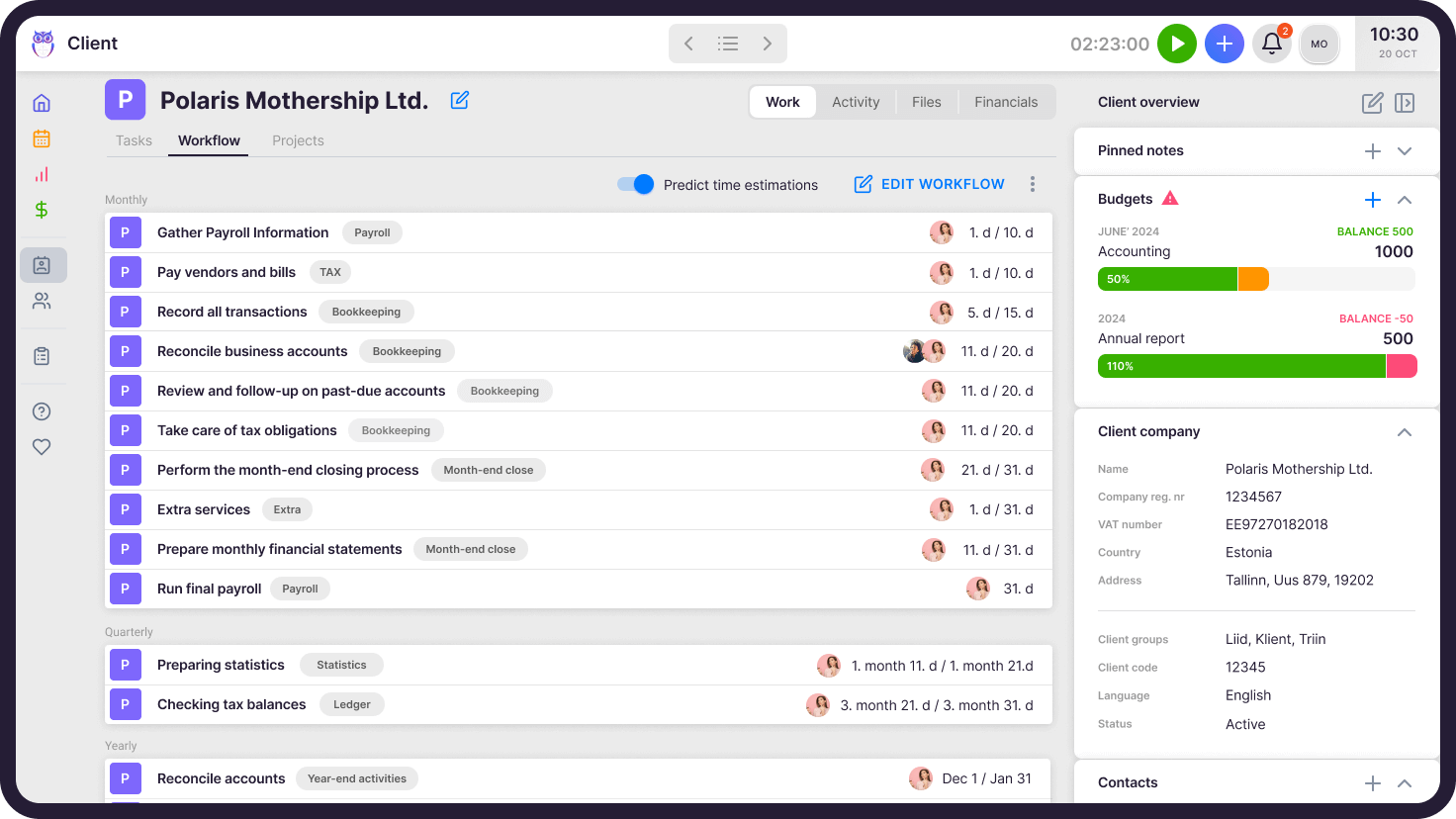Open notifications via the bell icon
The height and width of the screenshot is (819, 1456).
click(x=1272, y=44)
